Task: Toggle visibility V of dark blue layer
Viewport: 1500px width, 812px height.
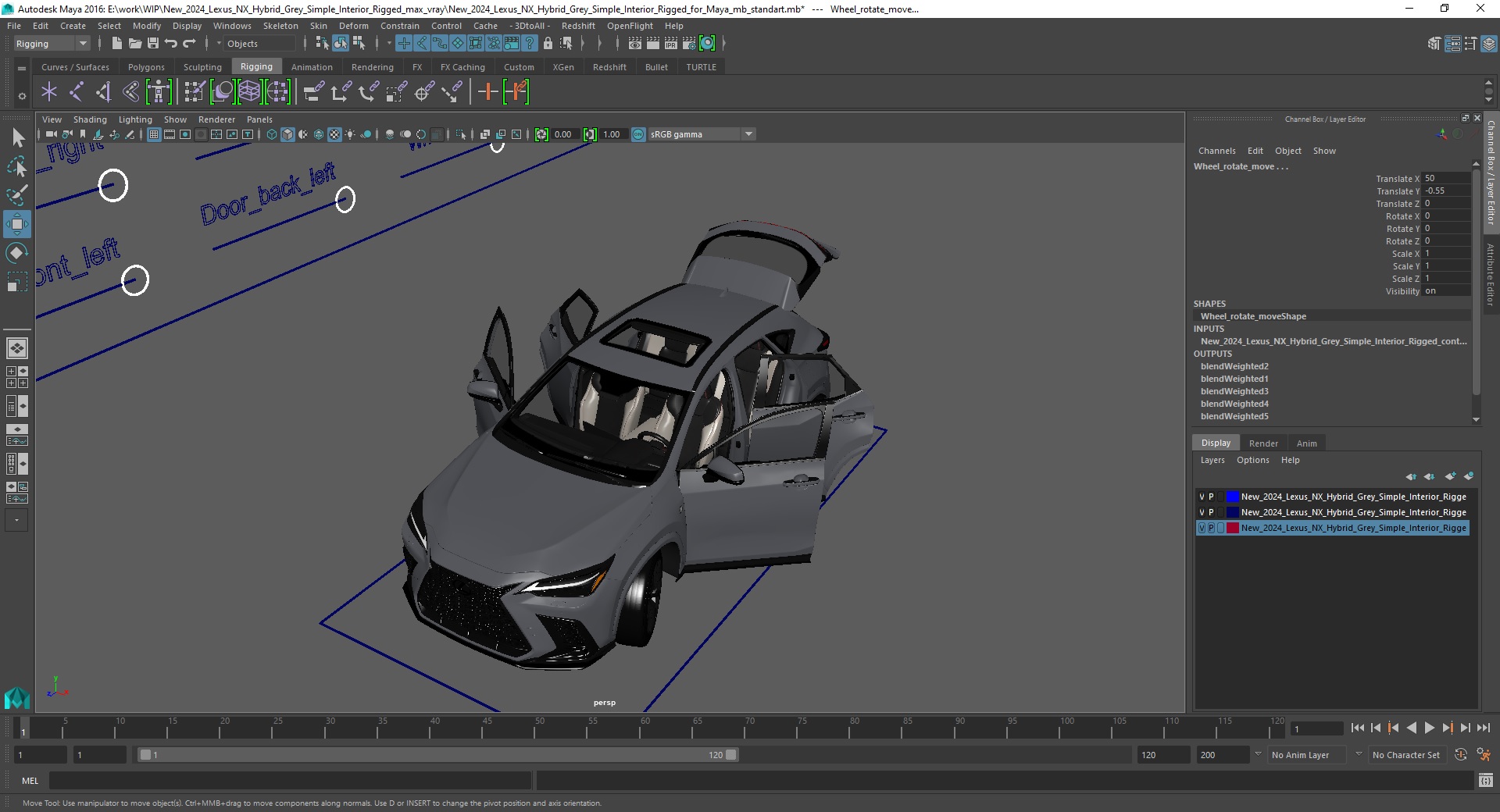Action: 1202,512
